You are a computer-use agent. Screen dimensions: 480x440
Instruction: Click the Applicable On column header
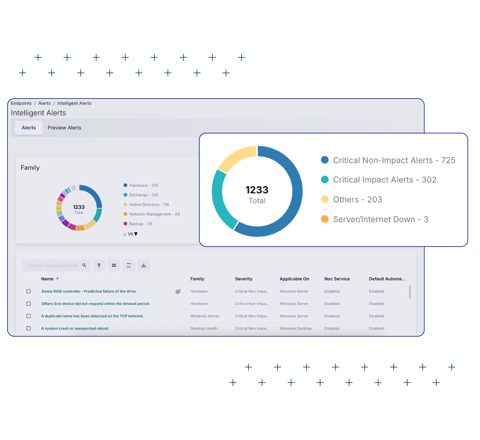pos(294,279)
